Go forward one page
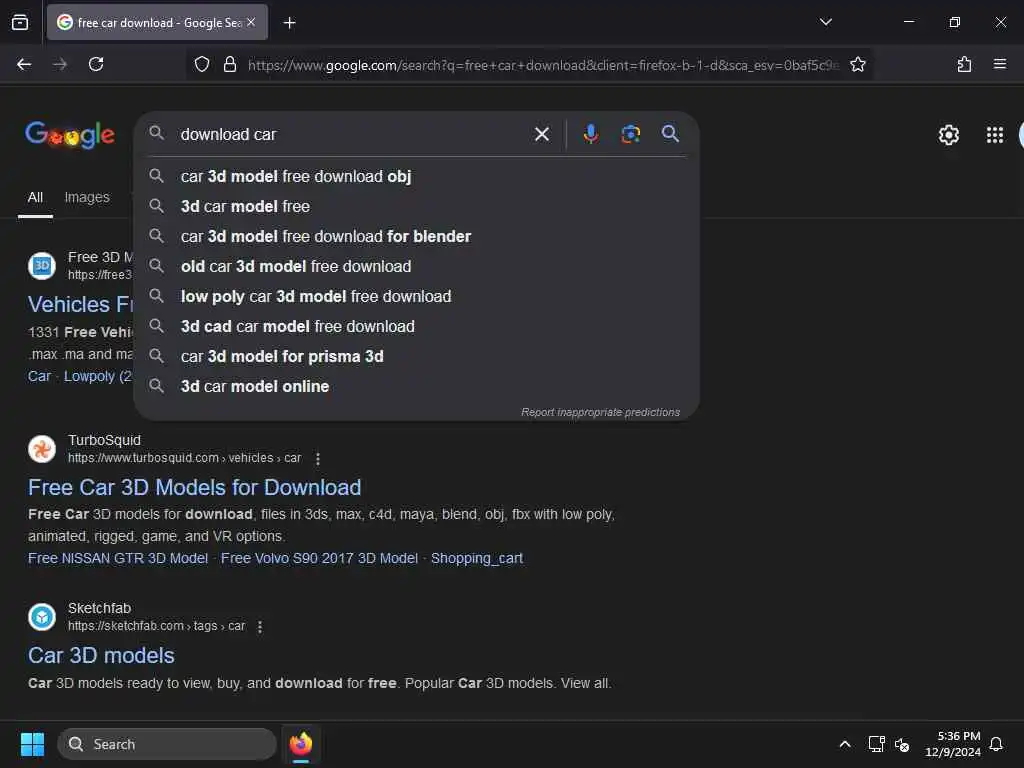 [60, 64]
